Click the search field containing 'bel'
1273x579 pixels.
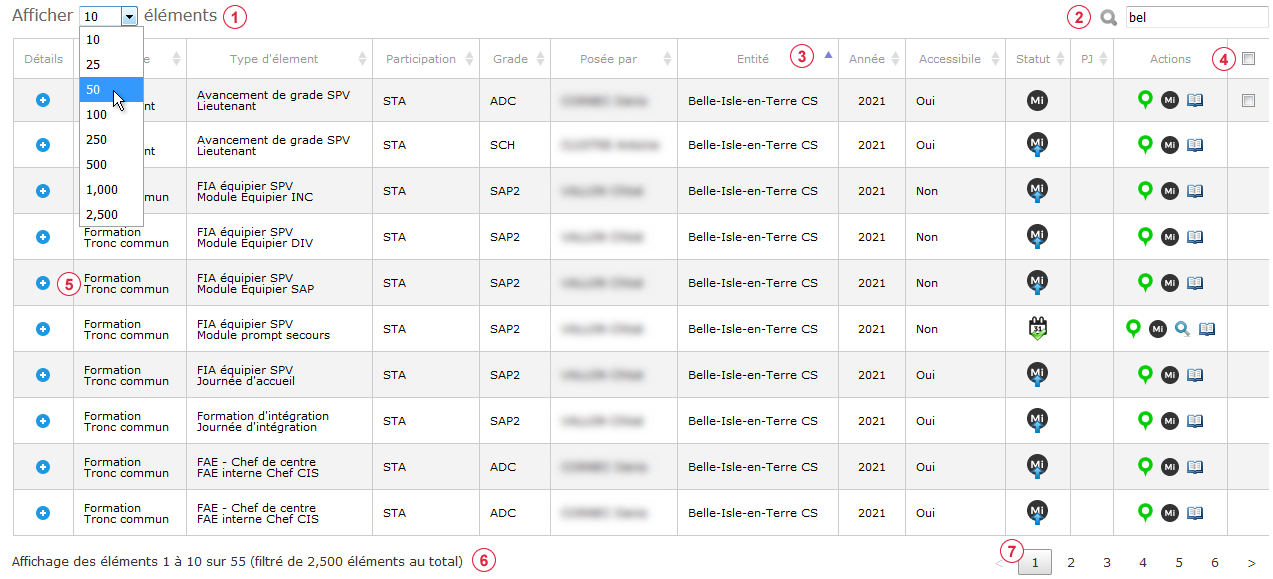point(1196,17)
